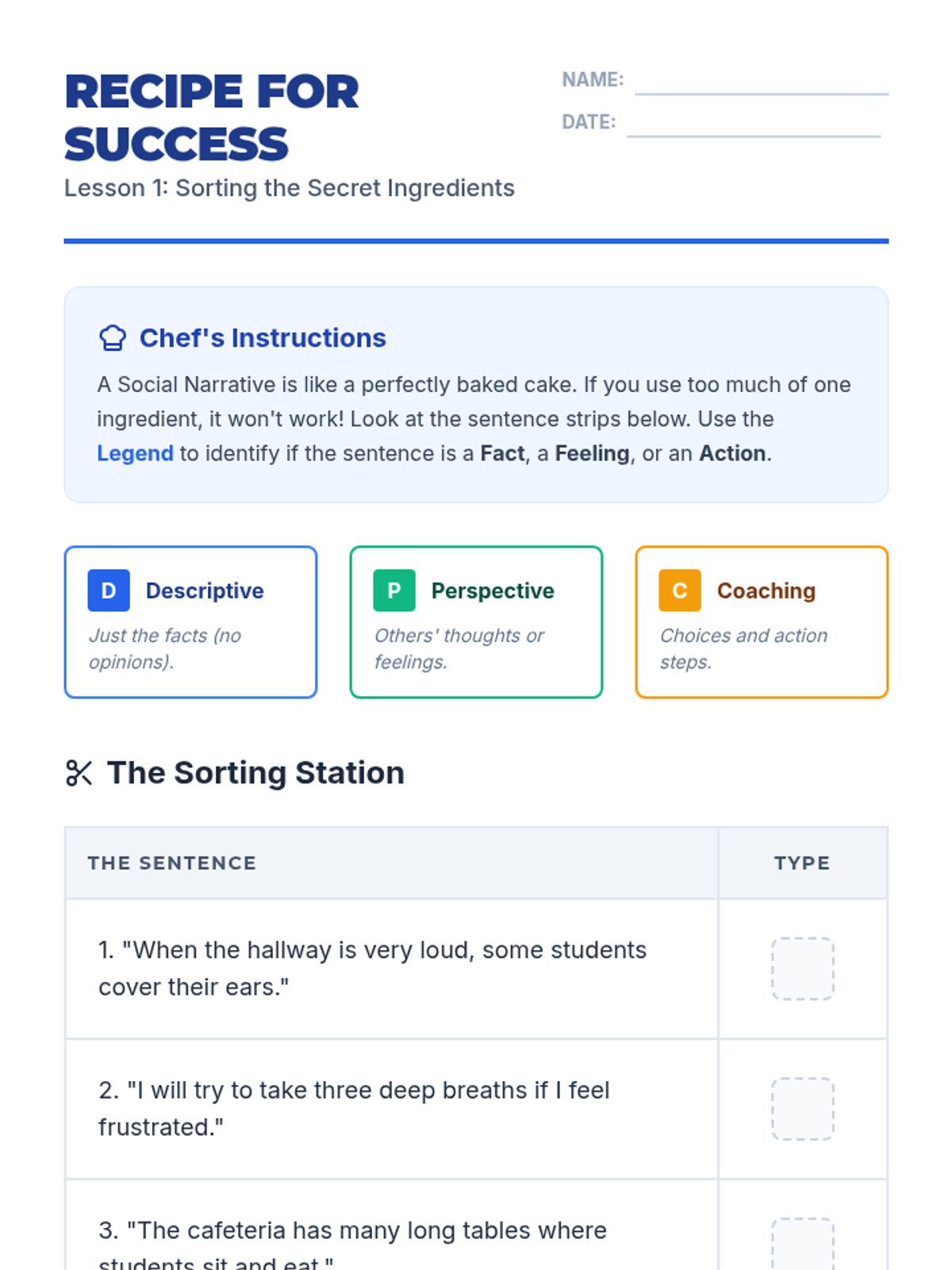Click the Chef's Instructions heading
The height and width of the screenshot is (1270, 952).
coord(263,338)
